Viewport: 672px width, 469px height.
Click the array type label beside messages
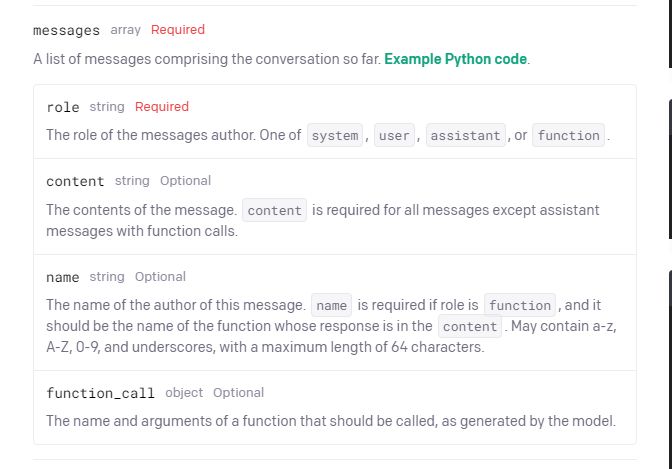point(125,30)
